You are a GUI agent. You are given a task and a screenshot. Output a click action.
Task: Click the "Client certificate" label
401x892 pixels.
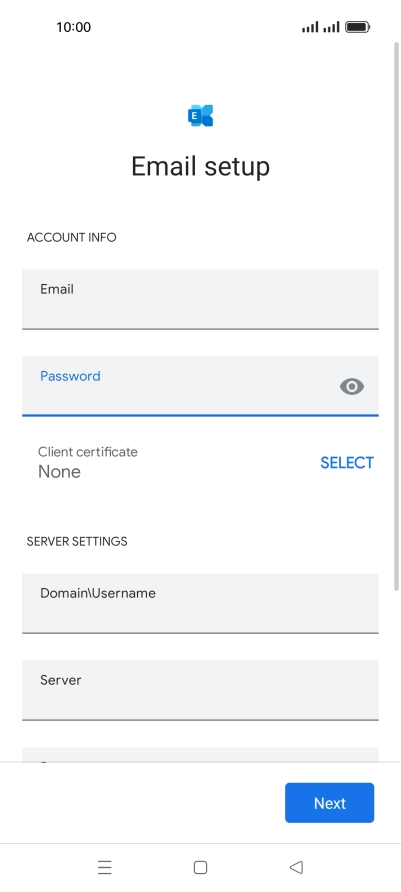tap(88, 452)
